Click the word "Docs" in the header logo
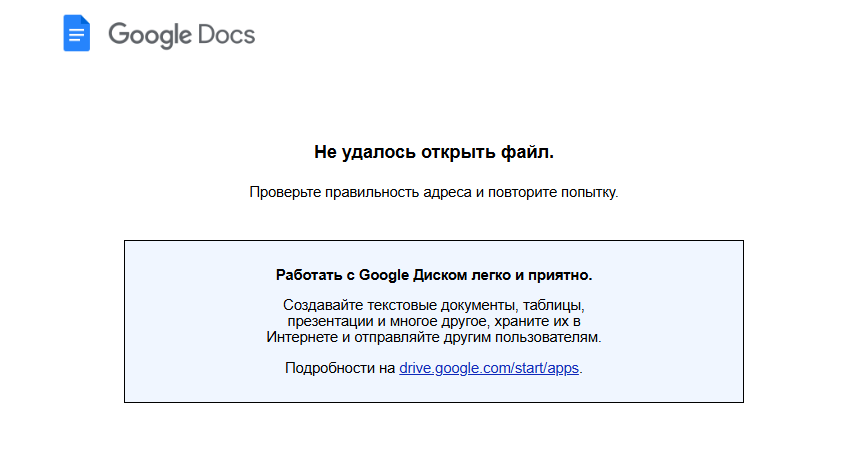 tap(227, 34)
